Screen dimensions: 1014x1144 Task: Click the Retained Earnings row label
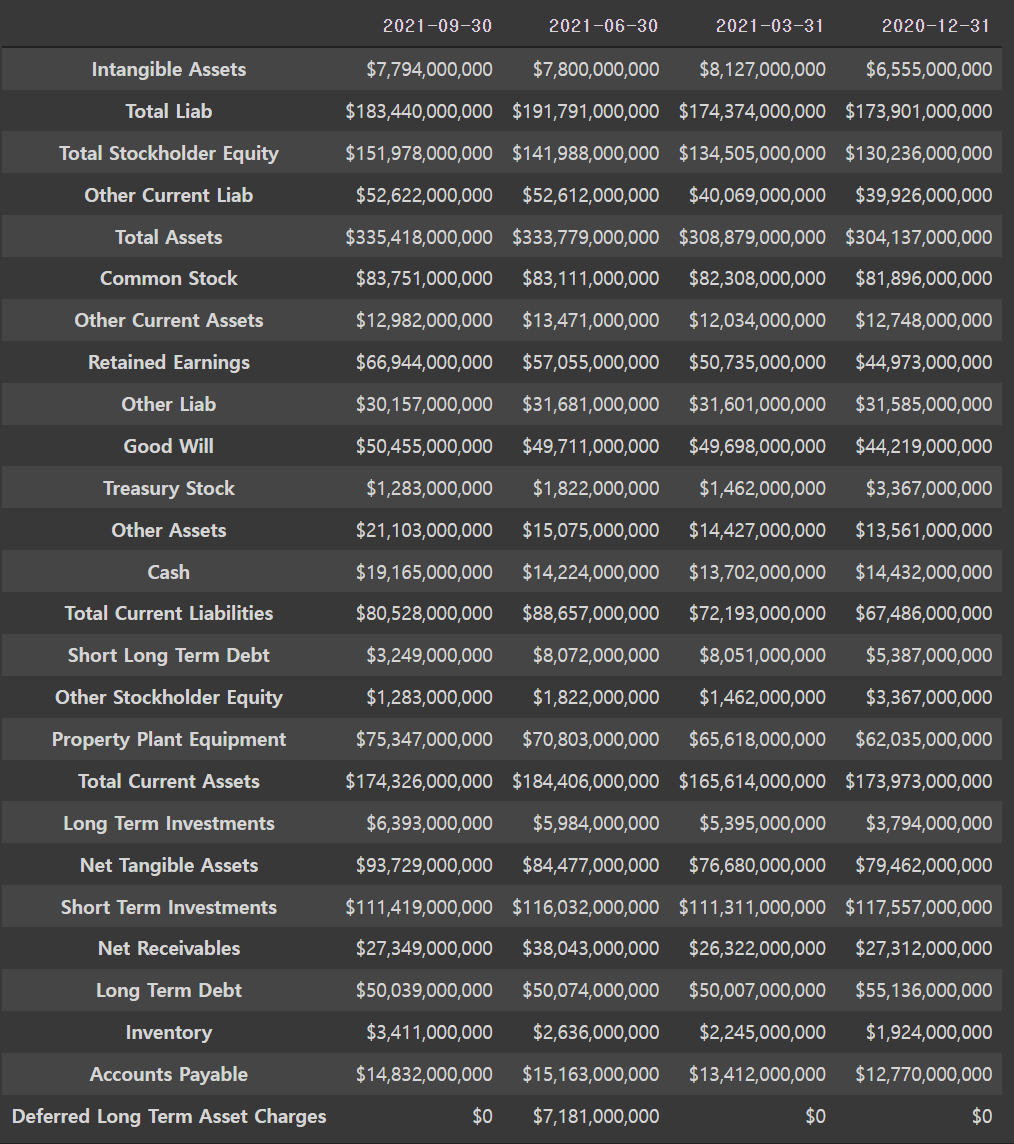click(x=169, y=363)
